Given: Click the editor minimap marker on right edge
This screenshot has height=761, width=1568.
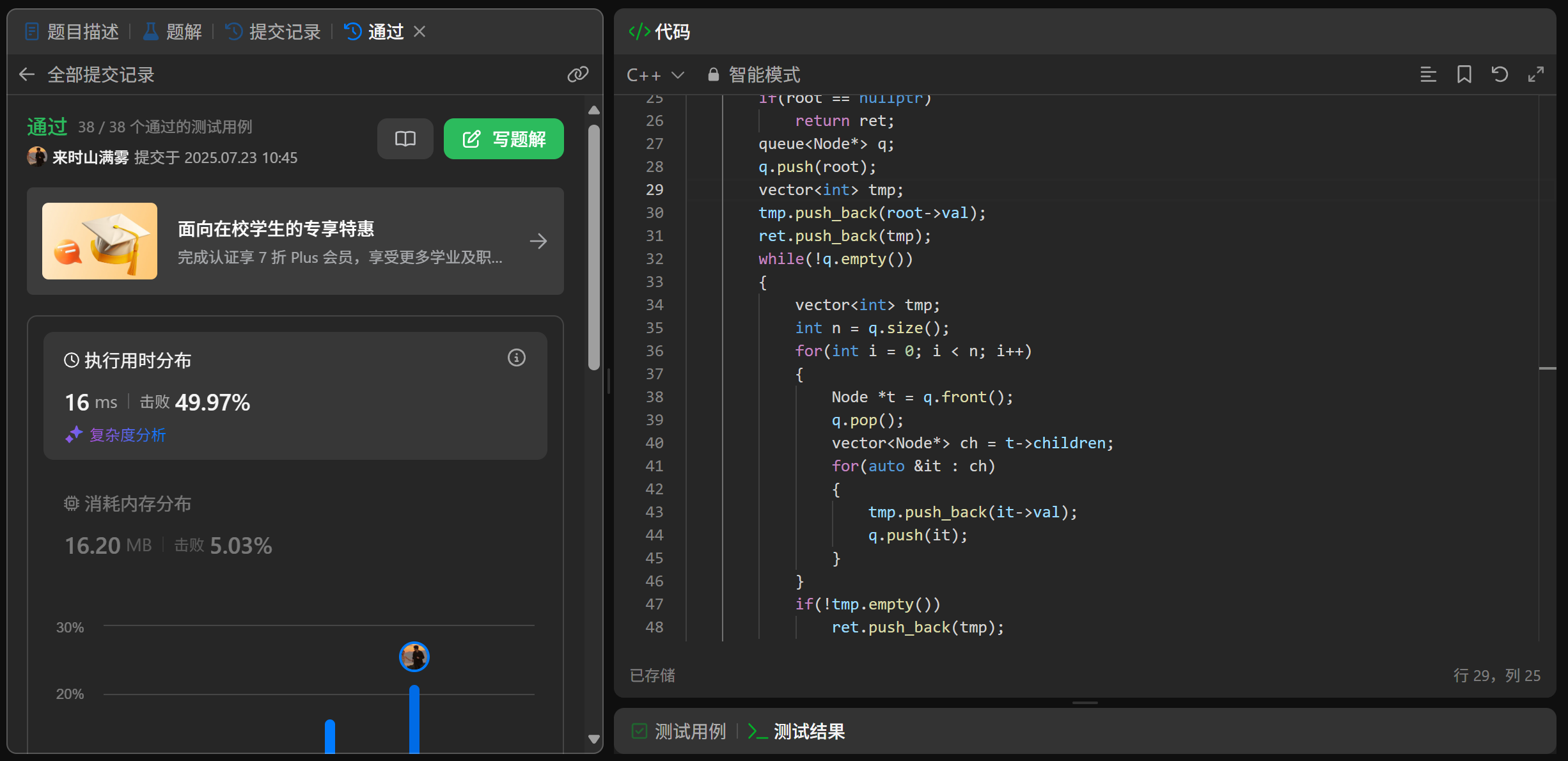Looking at the screenshot, I should pyautogui.click(x=1548, y=368).
